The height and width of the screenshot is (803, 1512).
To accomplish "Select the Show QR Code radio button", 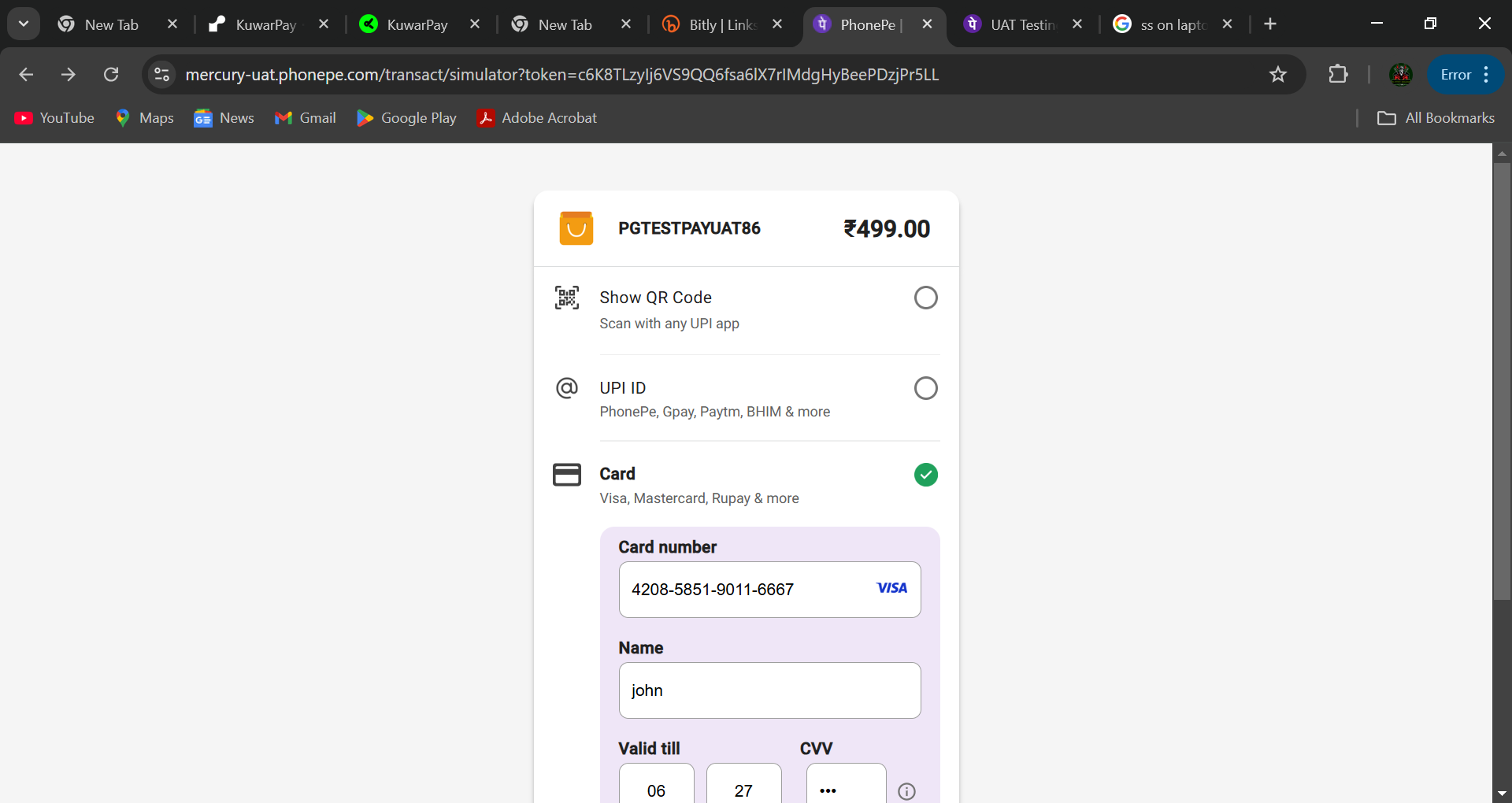I will point(925,298).
